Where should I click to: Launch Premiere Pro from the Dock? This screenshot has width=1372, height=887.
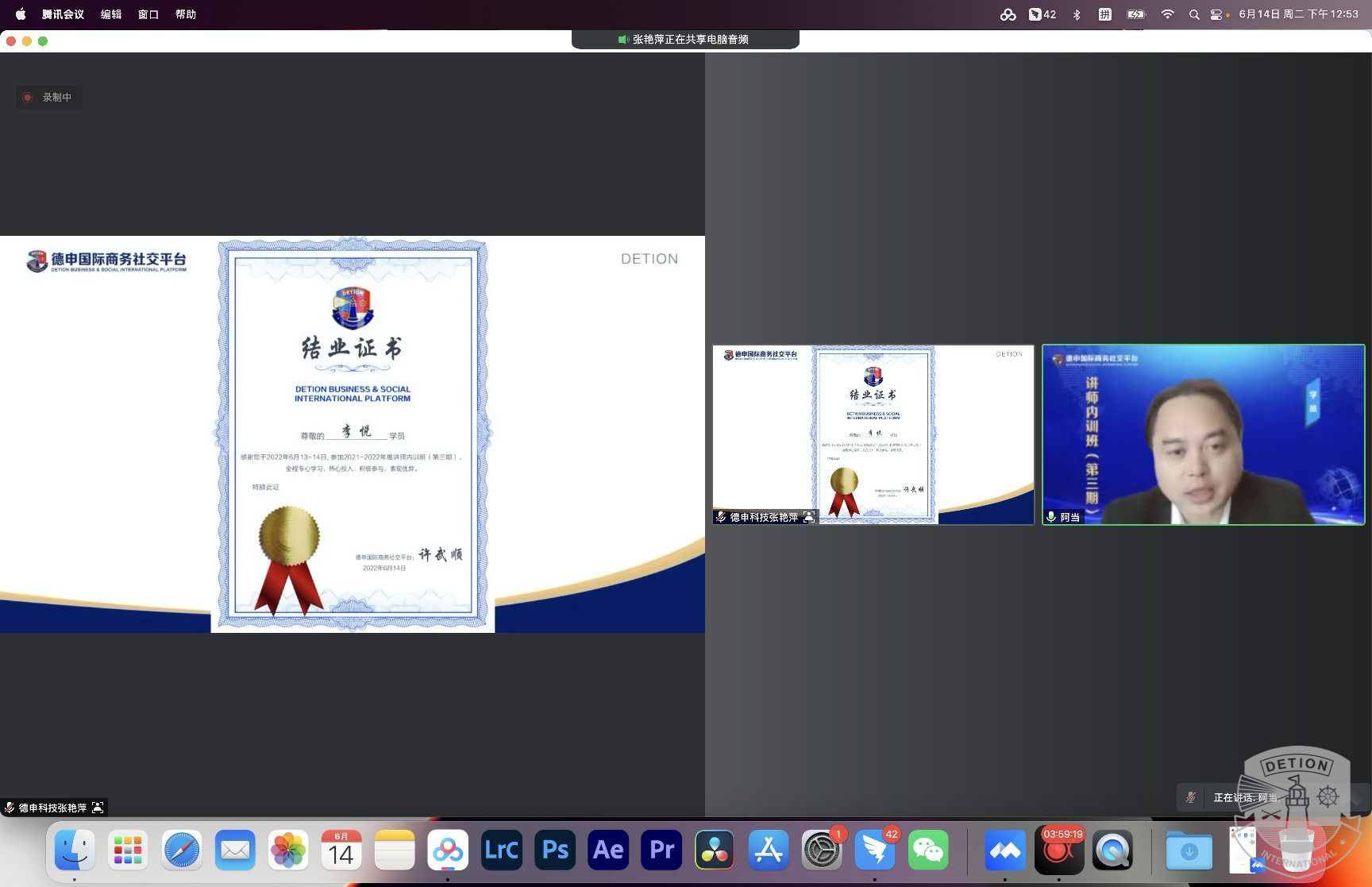(x=661, y=850)
